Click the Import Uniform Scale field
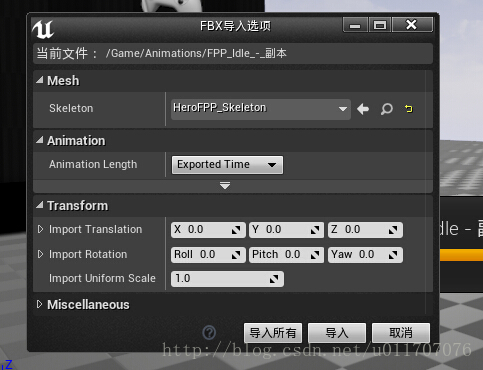Image resolution: width=483 pixels, height=370 pixels. 227,279
